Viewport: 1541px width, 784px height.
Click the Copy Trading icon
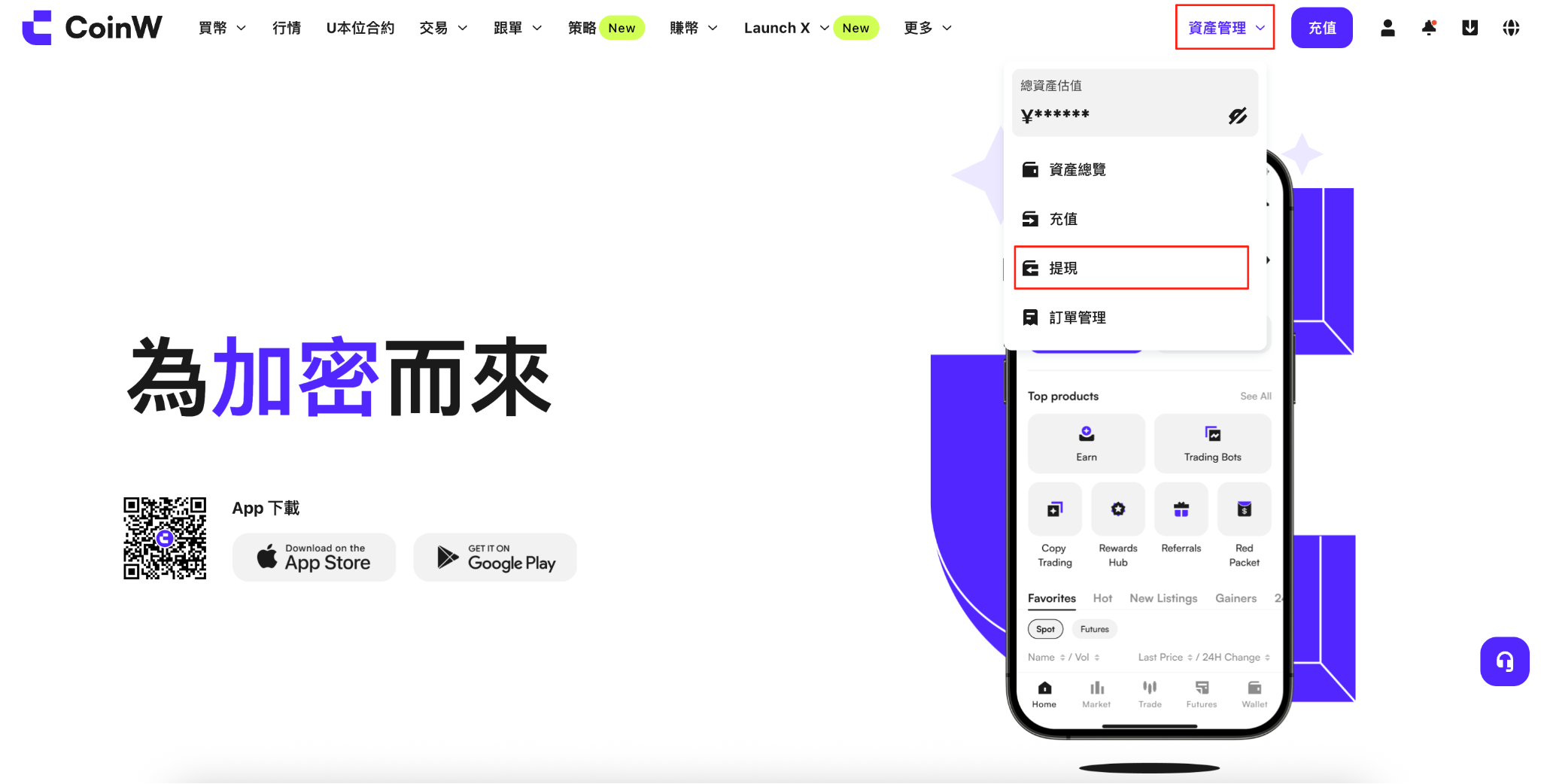tap(1055, 509)
